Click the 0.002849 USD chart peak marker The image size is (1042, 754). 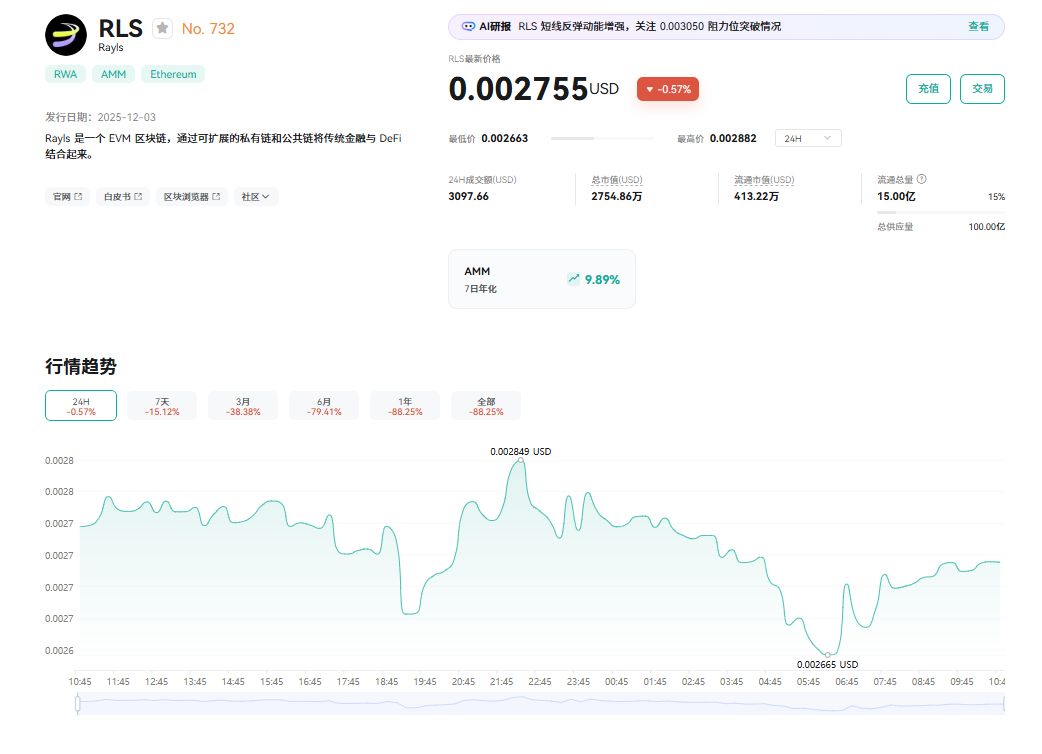pyautogui.click(x=521, y=460)
